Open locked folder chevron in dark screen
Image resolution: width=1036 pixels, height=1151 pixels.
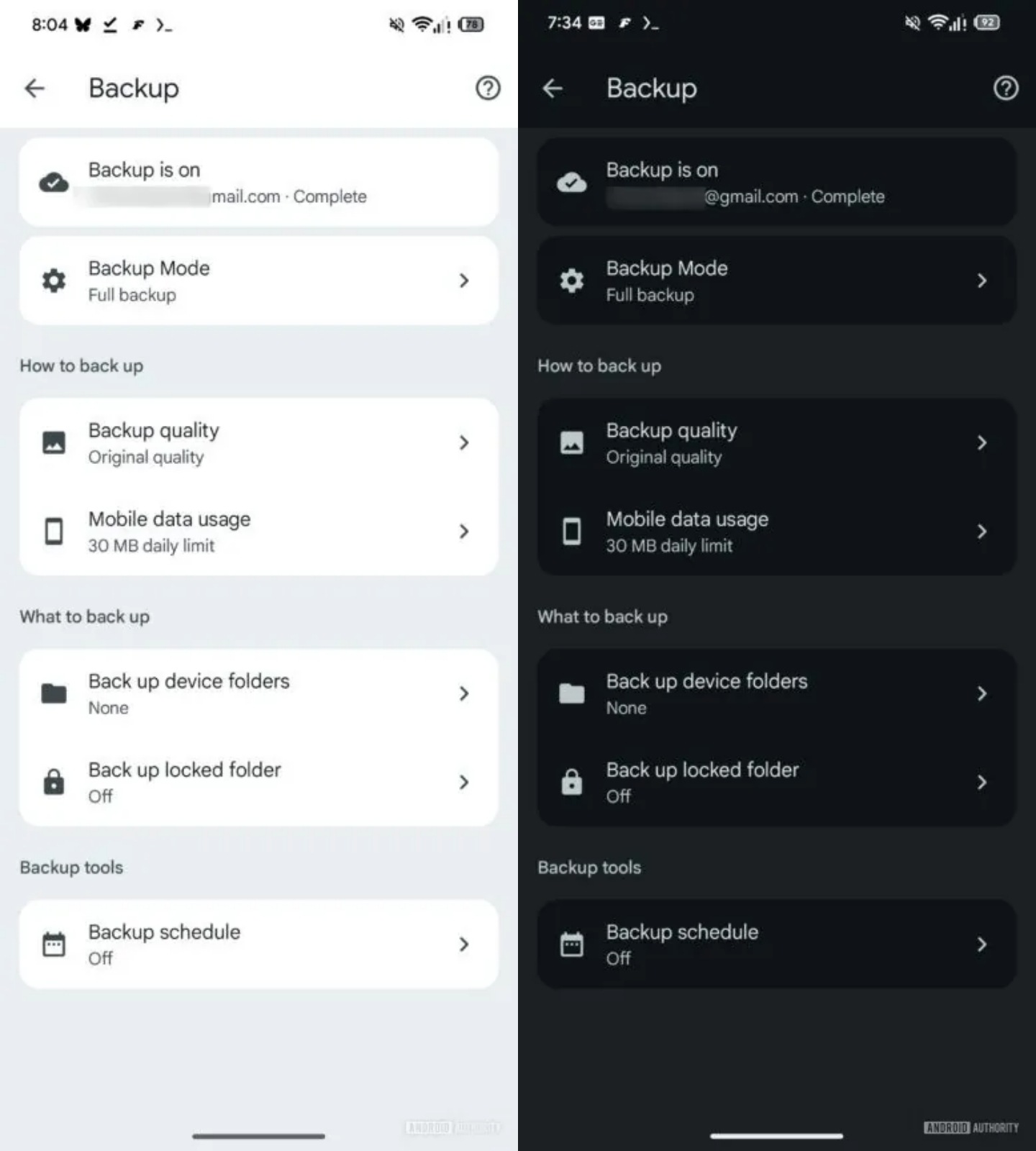pos(982,782)
